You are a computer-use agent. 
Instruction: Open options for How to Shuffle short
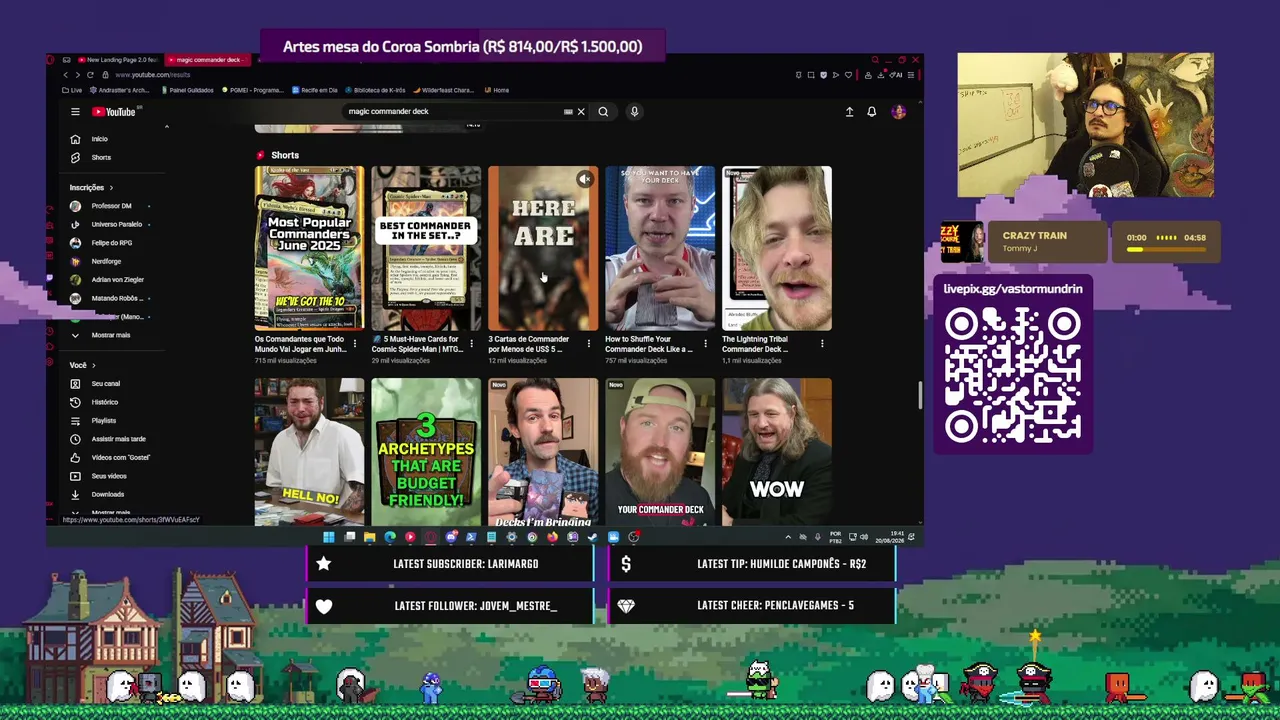coord(705,344)
